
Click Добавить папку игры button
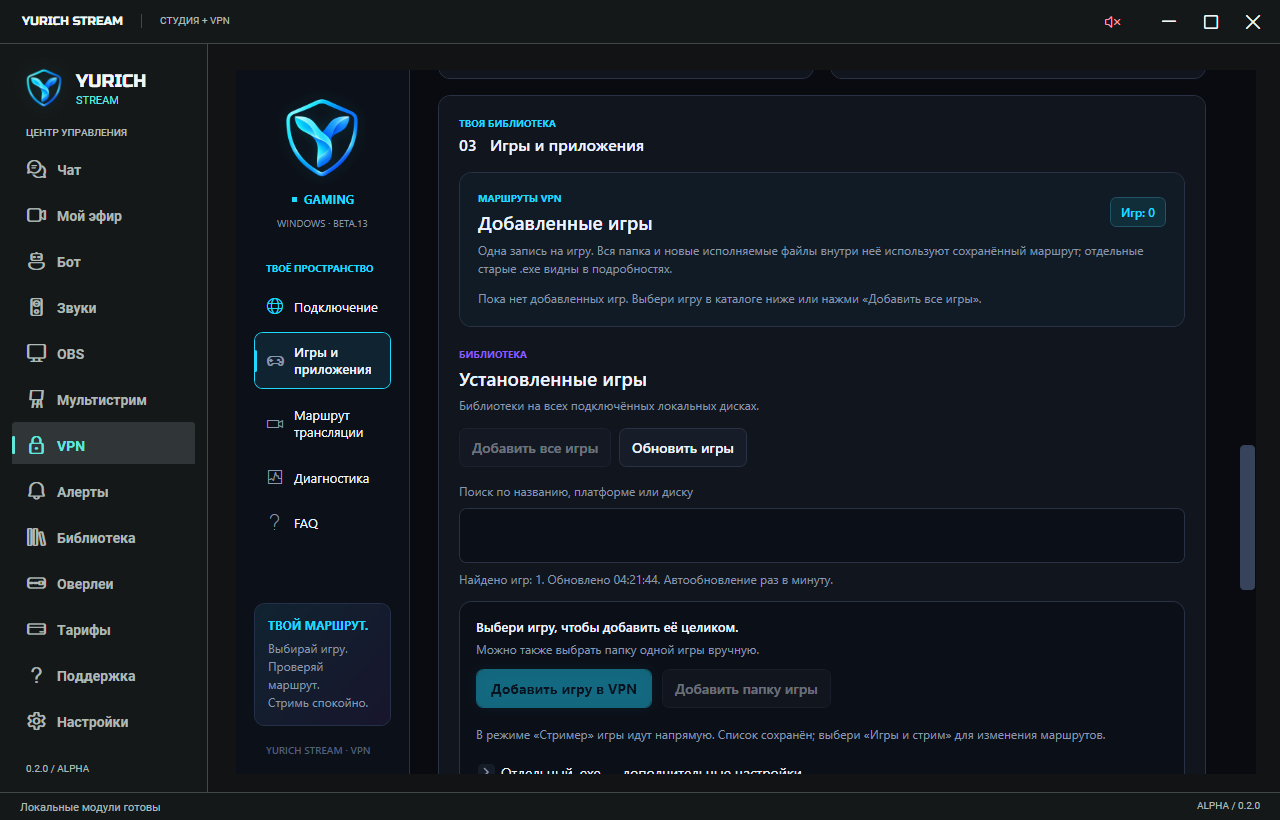point(746,689)
